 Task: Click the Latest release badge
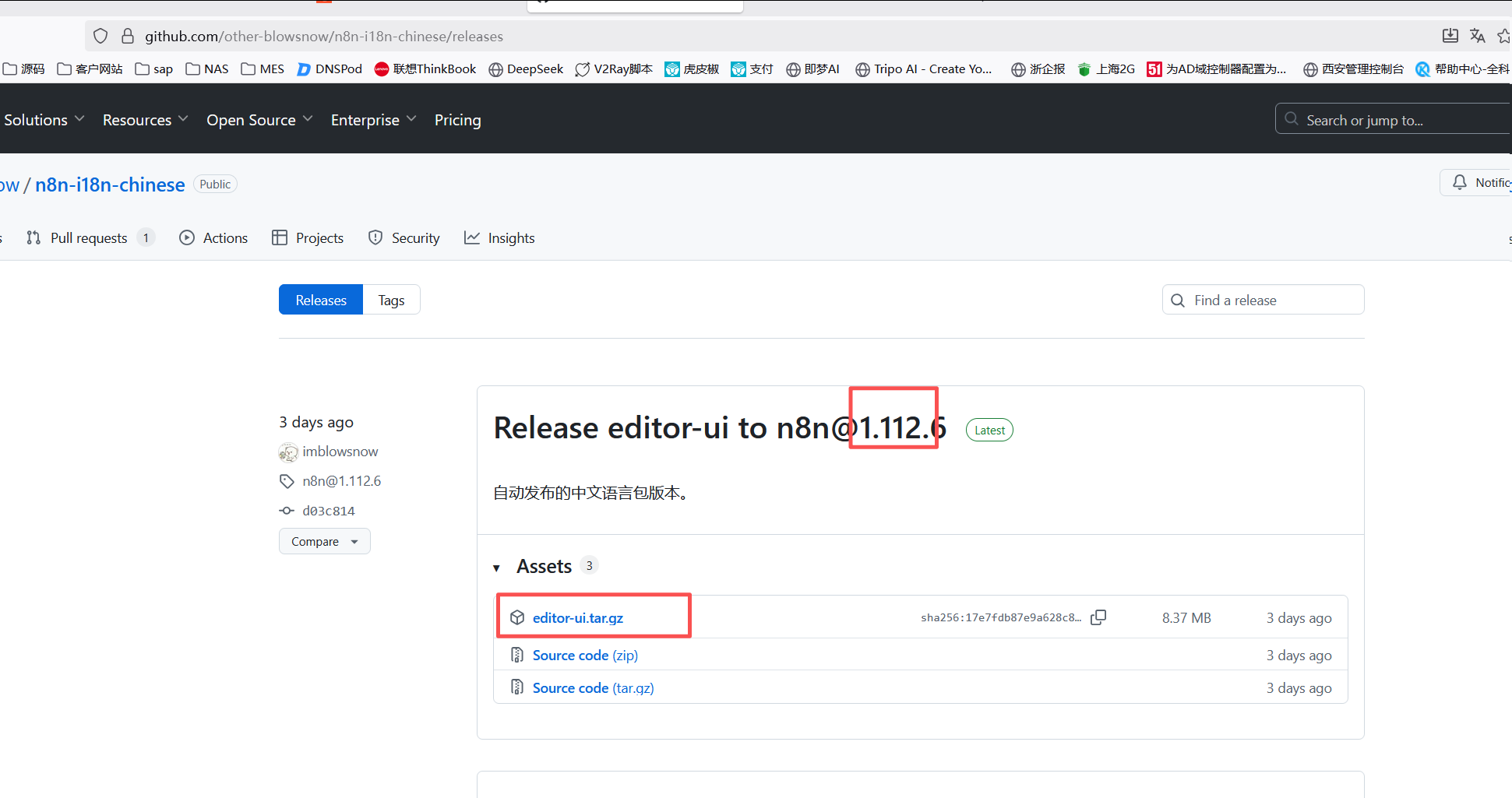pyautogui.click(x=989, y=429)
